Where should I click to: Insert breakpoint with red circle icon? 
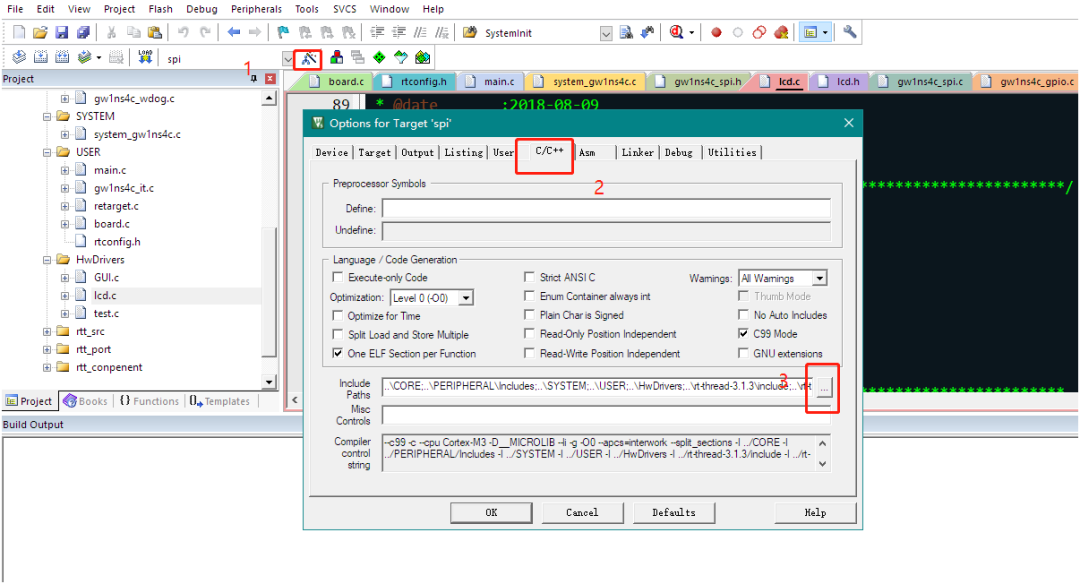(x=716, y=32)
